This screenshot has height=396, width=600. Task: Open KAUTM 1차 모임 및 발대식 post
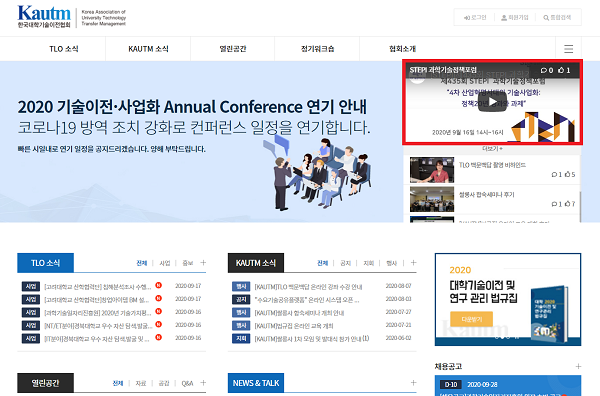[x=312, y=339]
